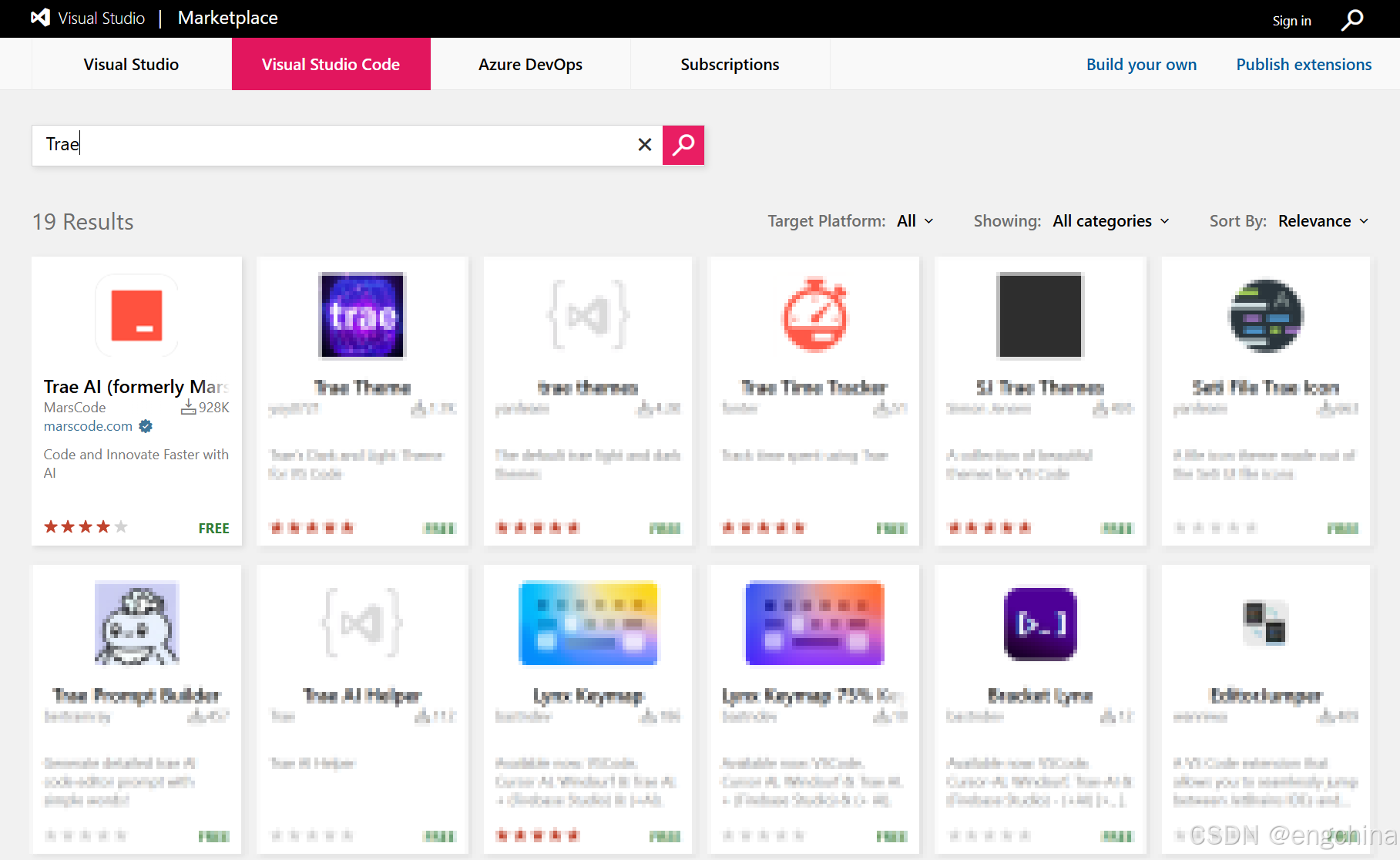
Task: Open the Azure DevOps tab
Action: click(x=530, y=64)
